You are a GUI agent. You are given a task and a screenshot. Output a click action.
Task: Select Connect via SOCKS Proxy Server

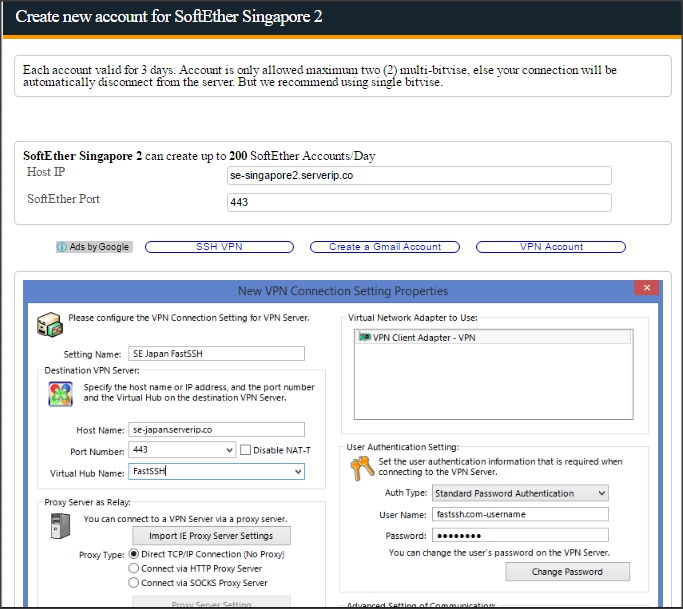tap(134, 583)
